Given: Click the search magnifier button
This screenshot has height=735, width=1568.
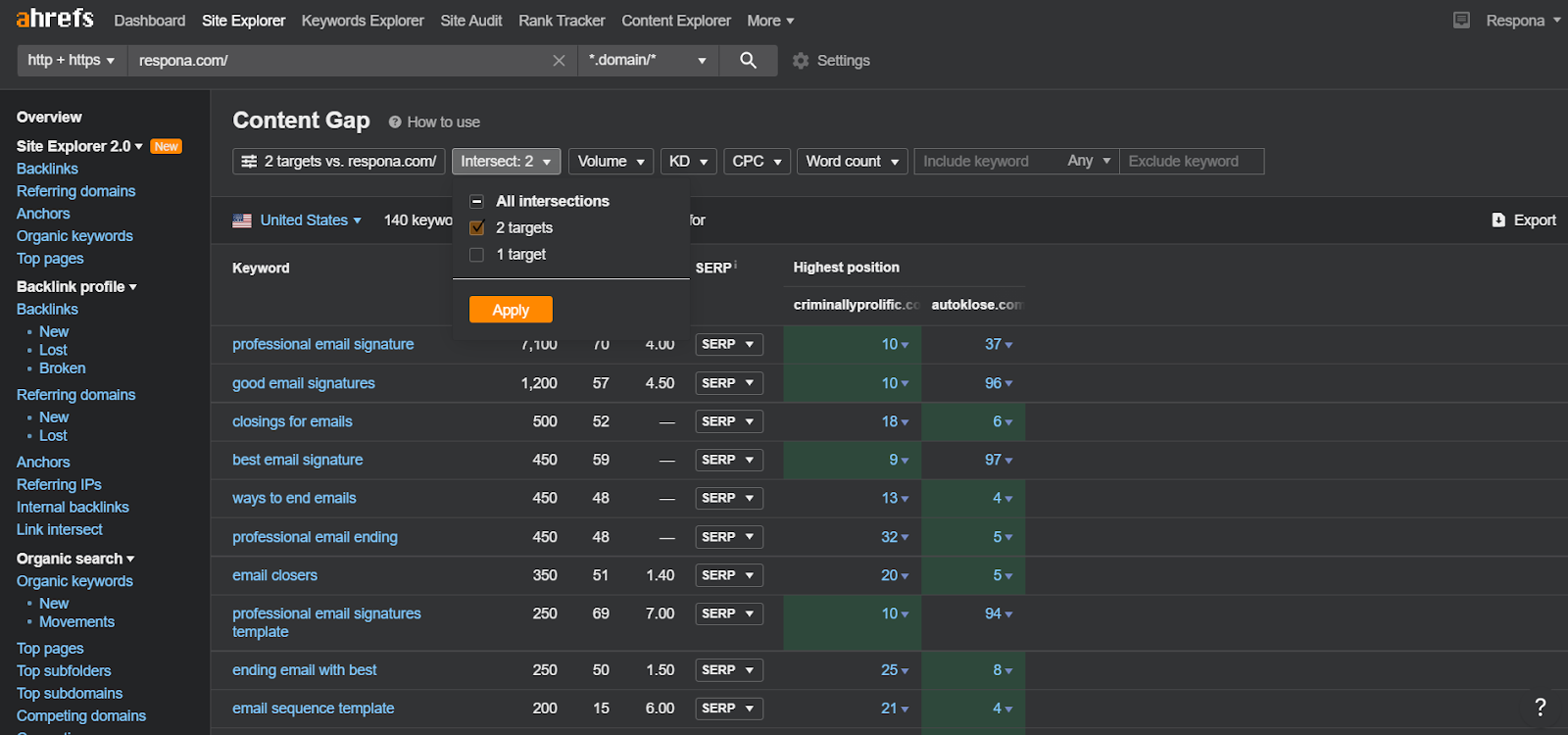Looking at the screenshot, I should (x=748, y=61).
